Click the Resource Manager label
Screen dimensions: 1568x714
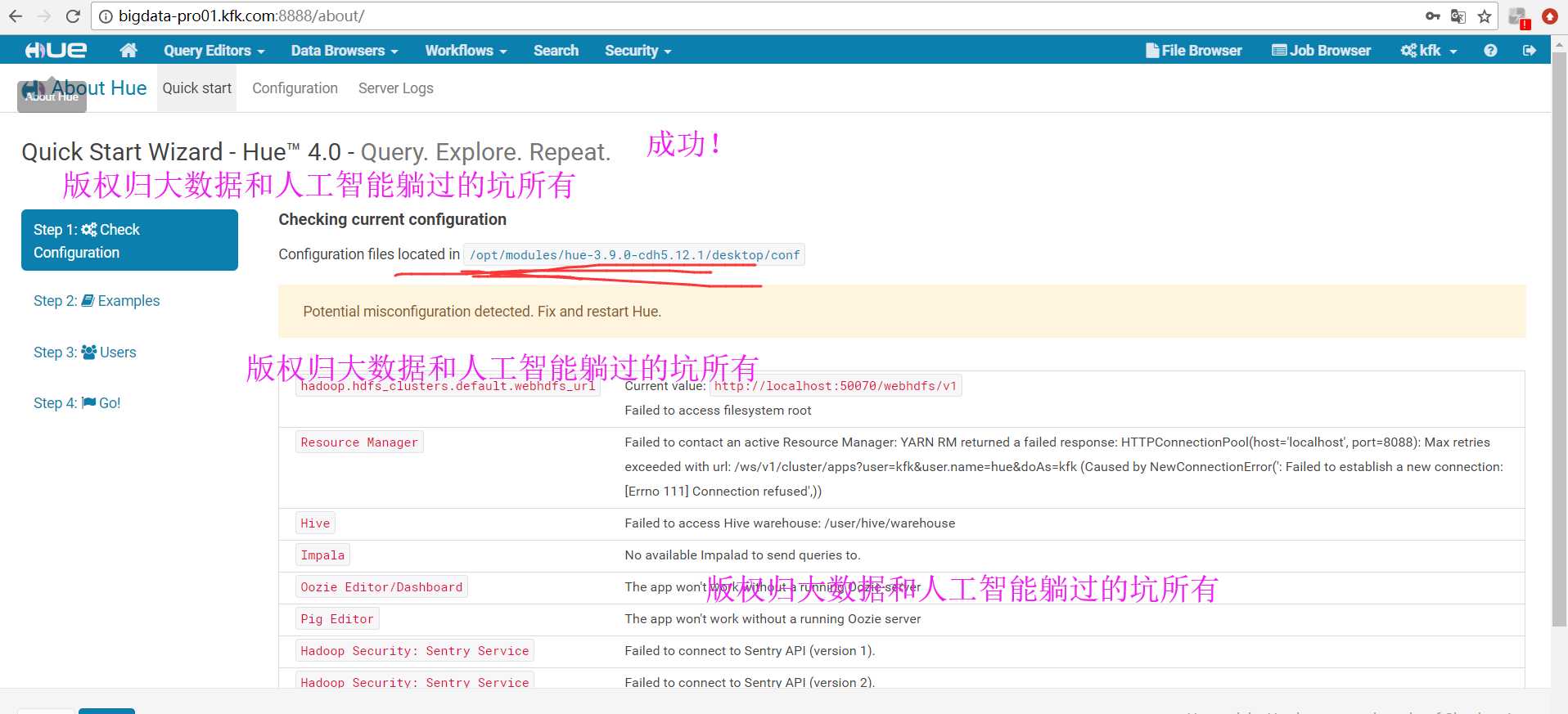tap(359, 442)
